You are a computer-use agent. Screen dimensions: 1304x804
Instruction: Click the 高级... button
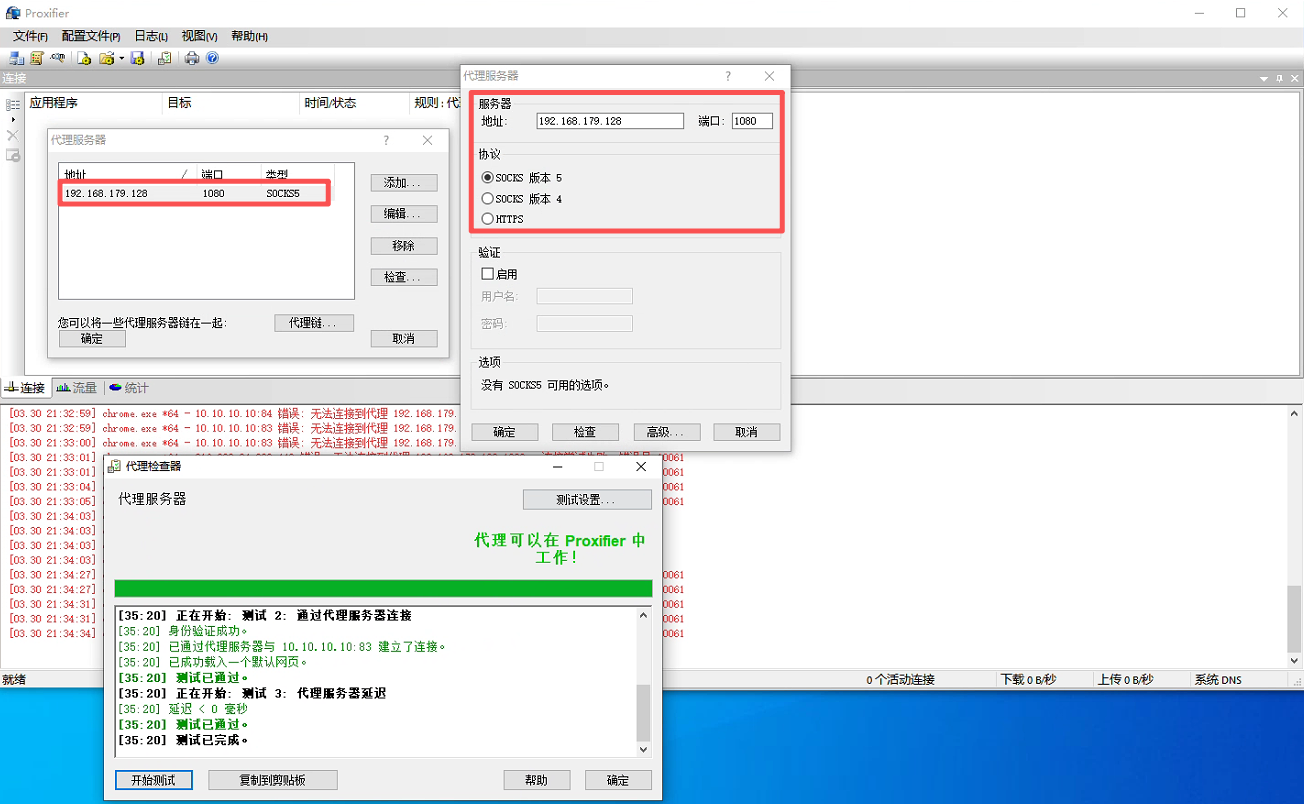coord(666,432)
